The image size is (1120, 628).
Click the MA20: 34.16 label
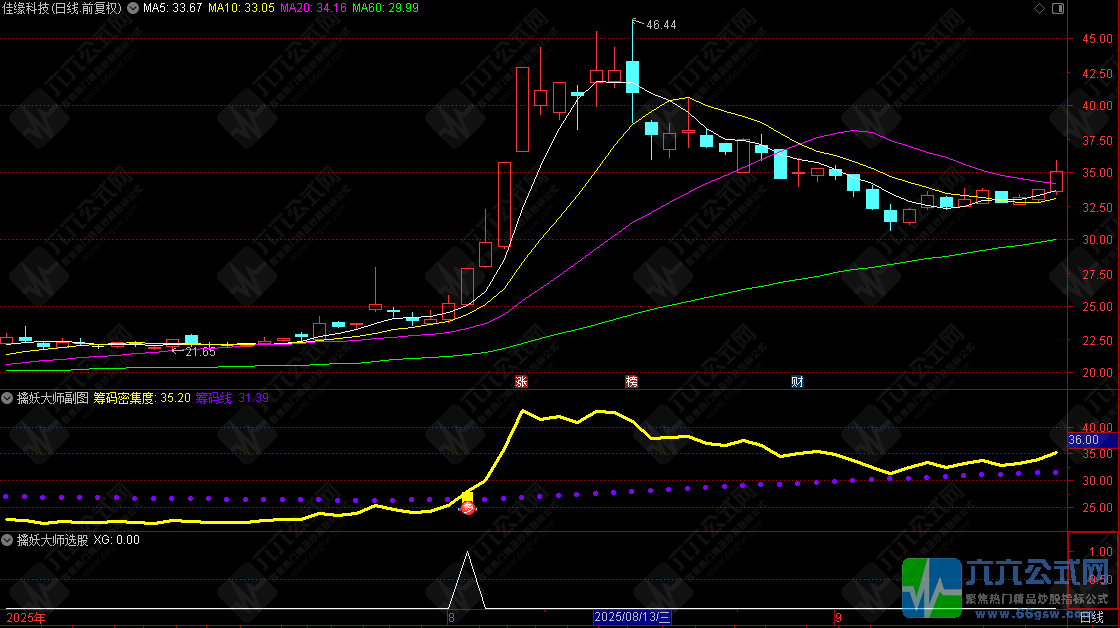(314, 8)
